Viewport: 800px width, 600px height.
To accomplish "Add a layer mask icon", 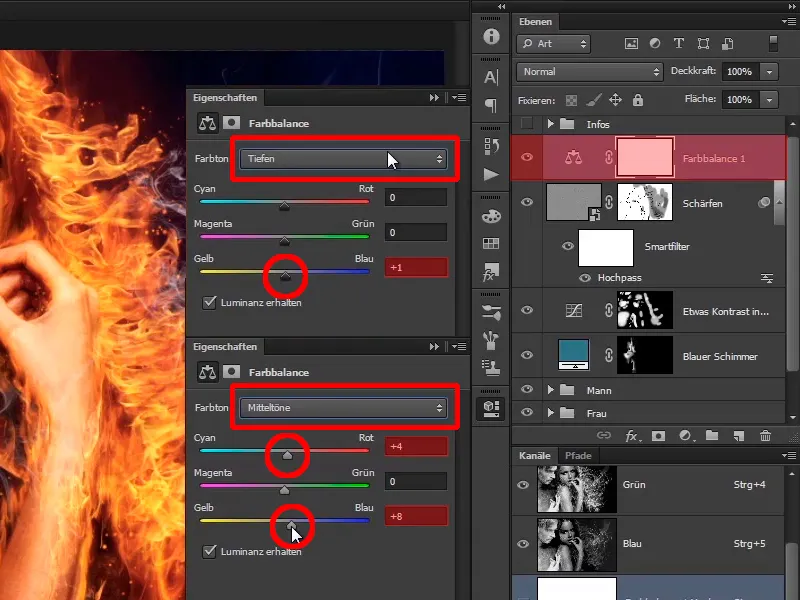I will [x=658, y=436].
